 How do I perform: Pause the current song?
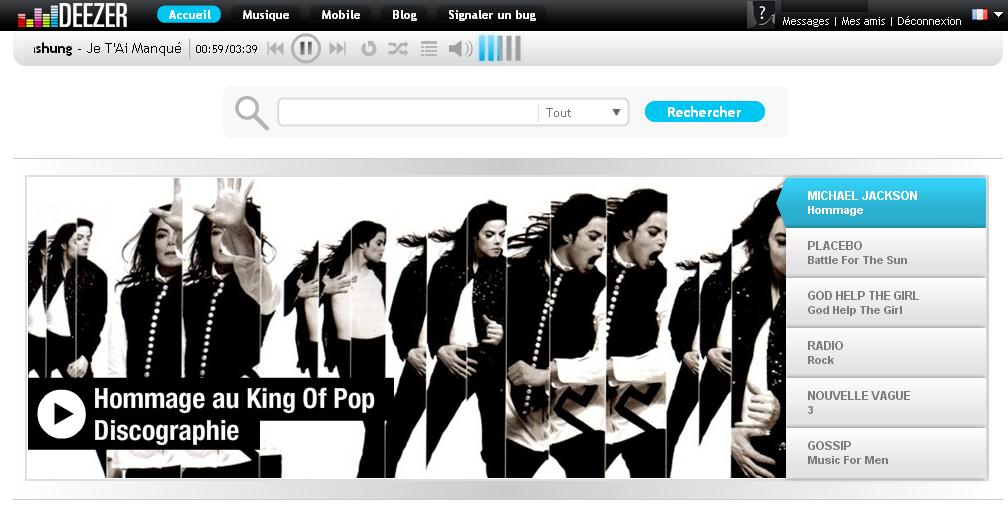[306, 48]
